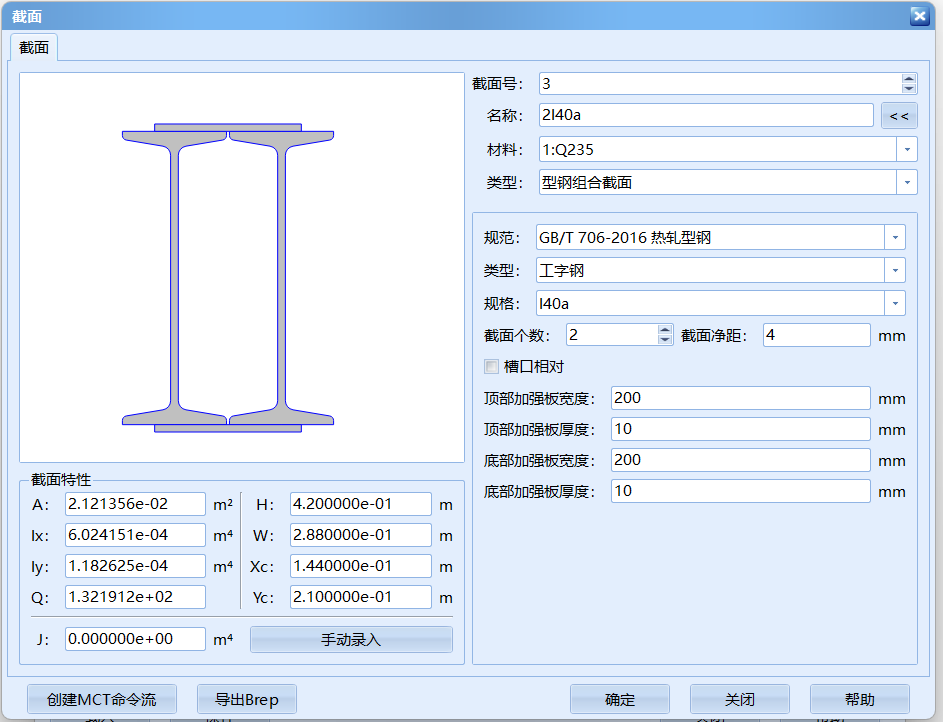Increment the 截面号 value using up arrow
The image size is (943, 722).
[909, 78]
